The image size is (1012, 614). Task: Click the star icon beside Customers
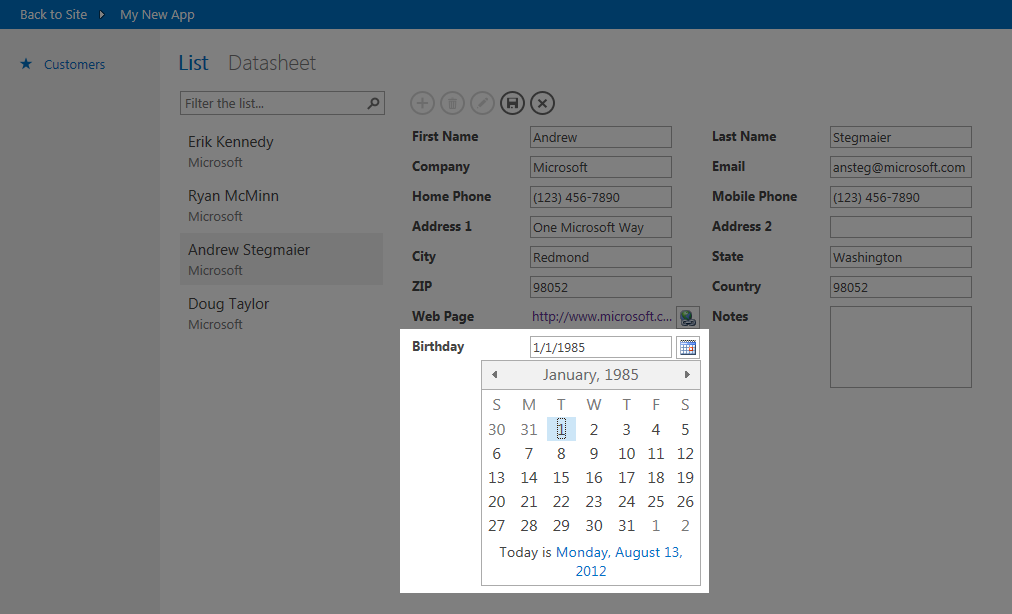click(x=25, y=64)
